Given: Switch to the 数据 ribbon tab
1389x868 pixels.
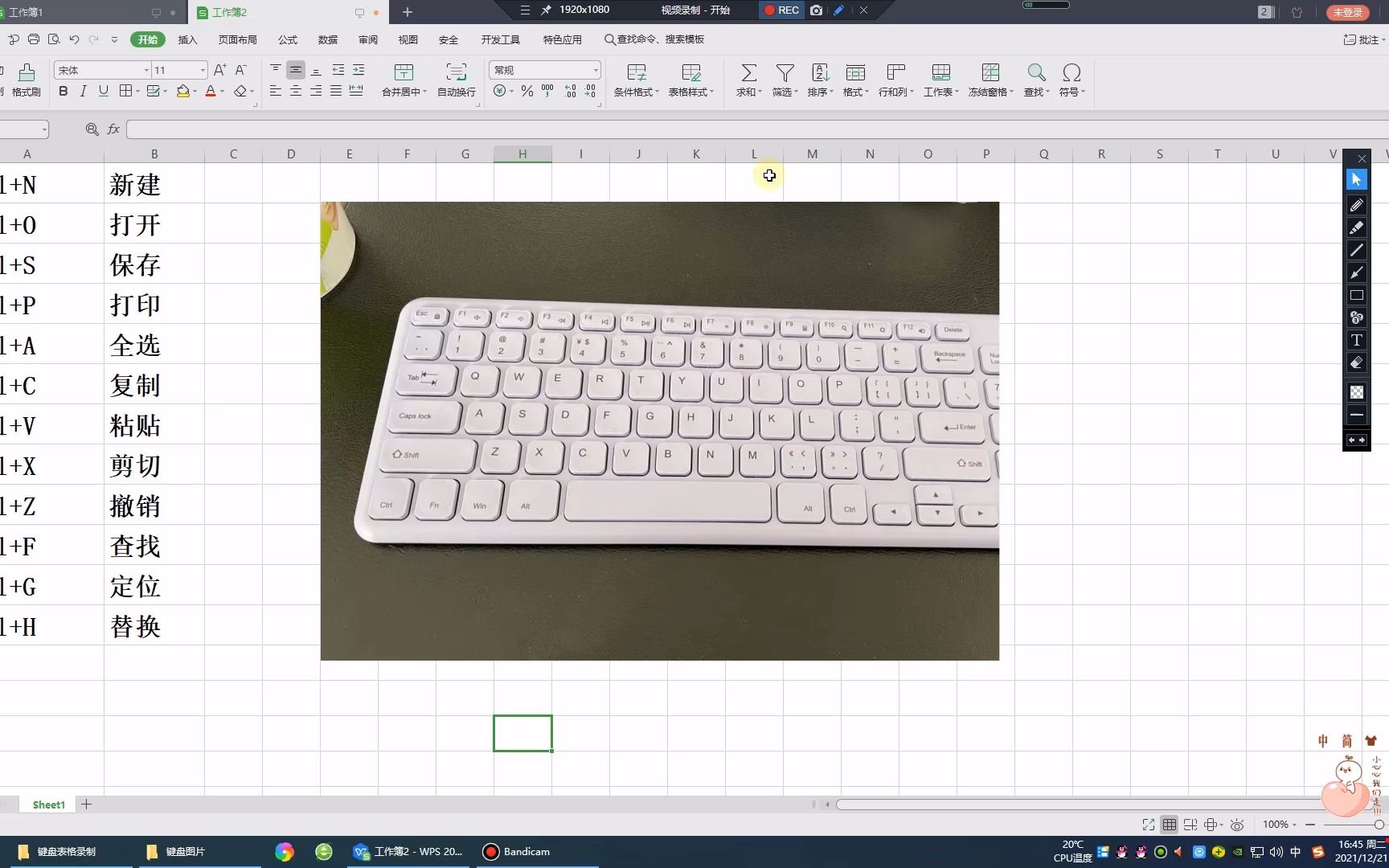Looking at the screenshot, I should pyautogui.click(x=327, y=39).
